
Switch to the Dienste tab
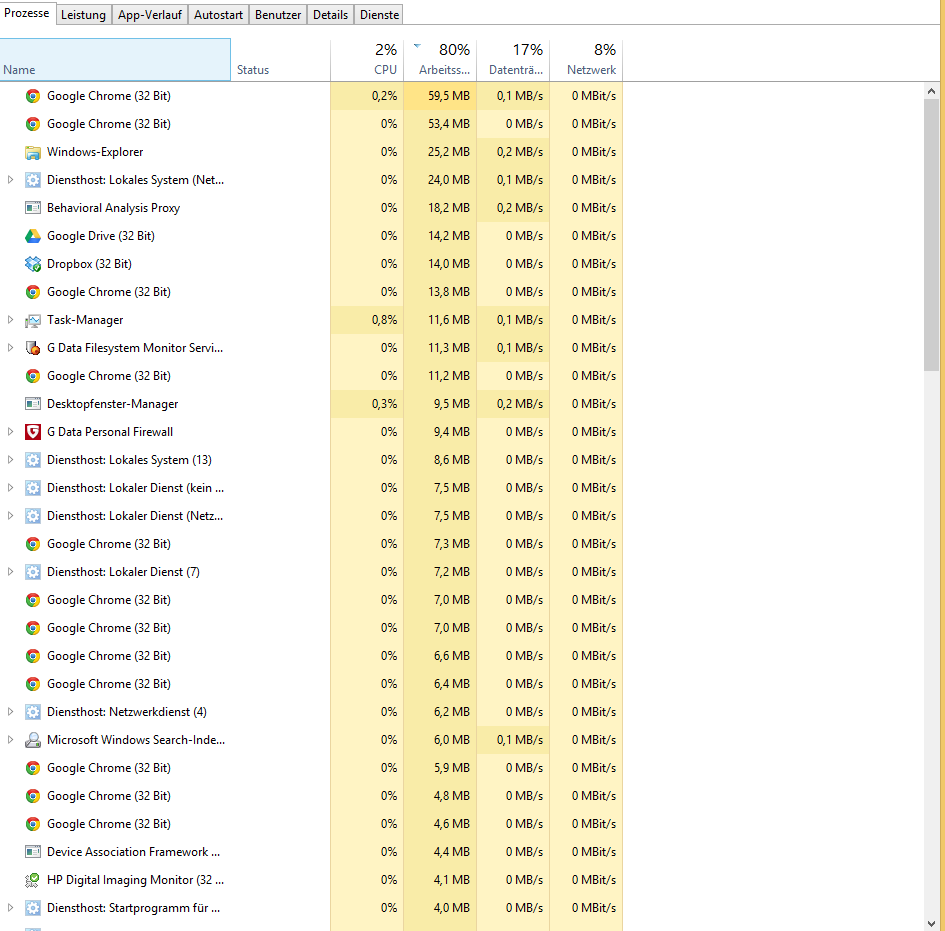pyautogui.click(x=379, y=15)
